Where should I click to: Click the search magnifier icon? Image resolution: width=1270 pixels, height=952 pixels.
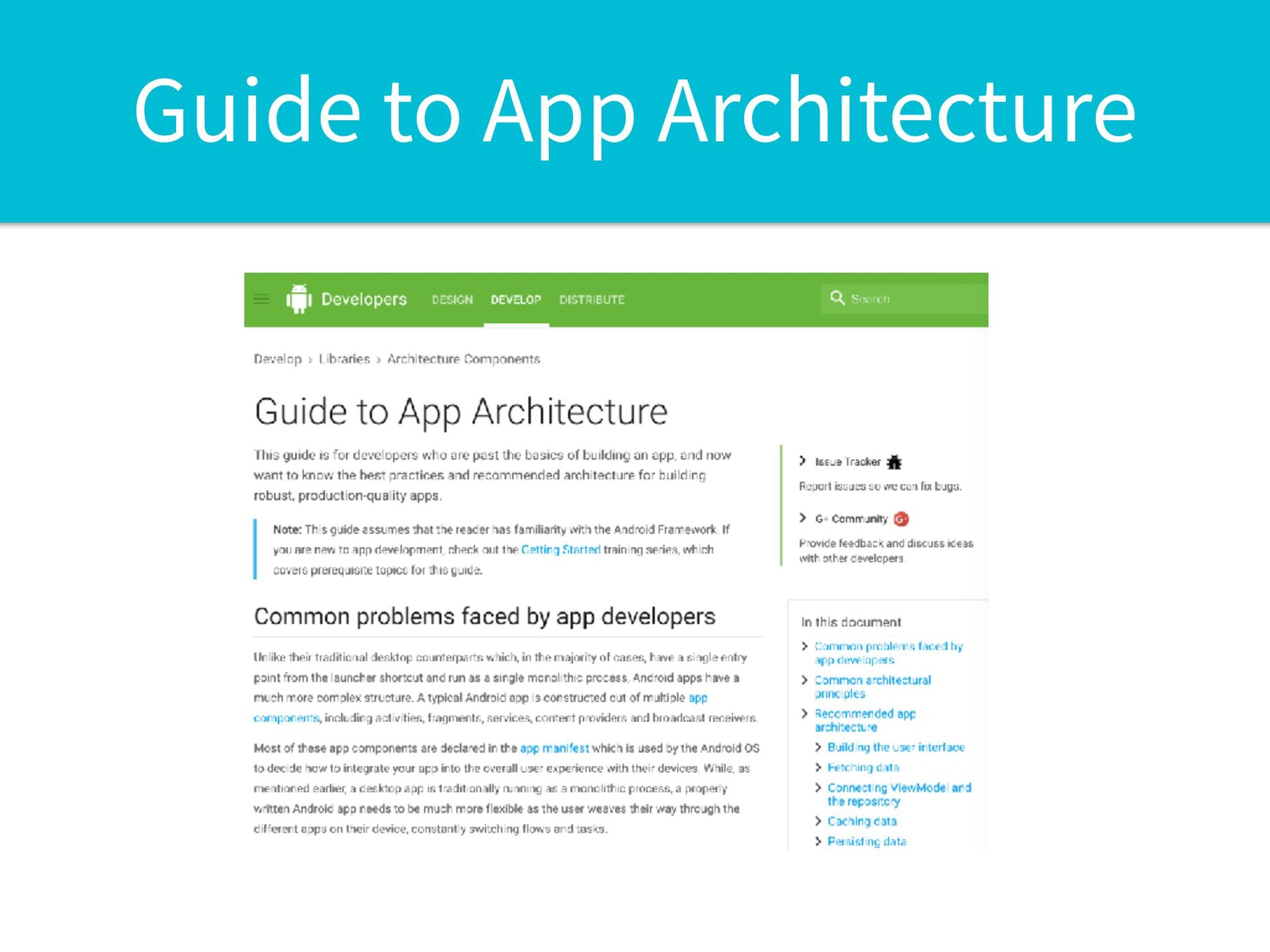click(837, 298)
